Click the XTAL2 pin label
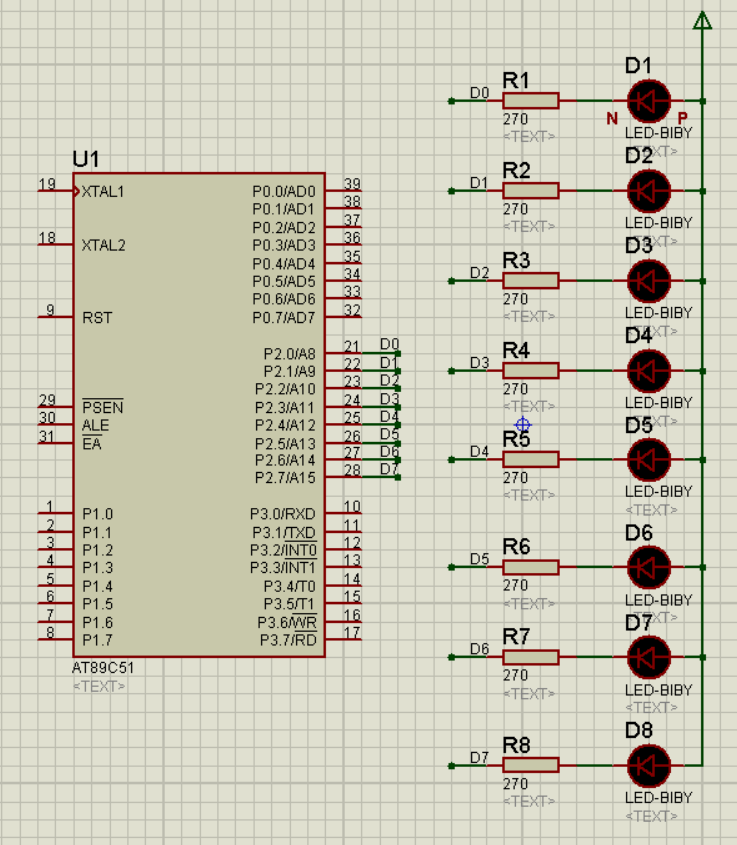Viewport: 737px width, 845px height. [103, 245]
